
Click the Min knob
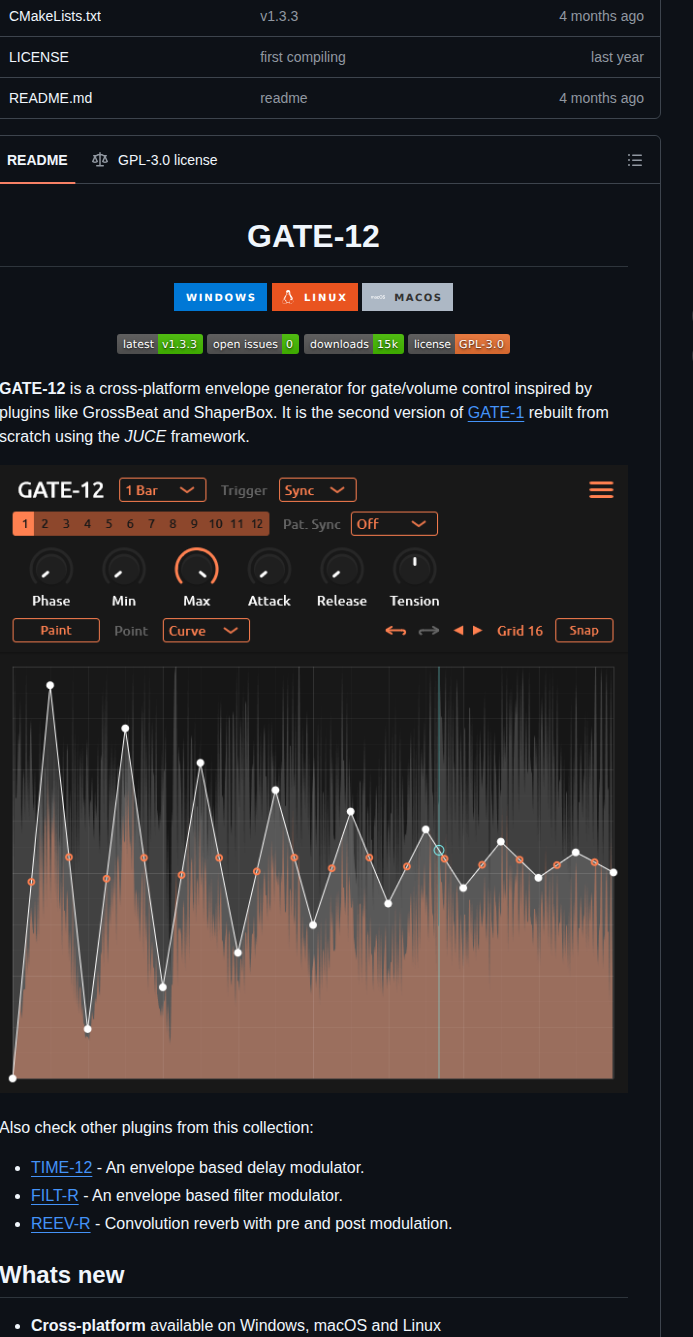click(x=124, y=568)
